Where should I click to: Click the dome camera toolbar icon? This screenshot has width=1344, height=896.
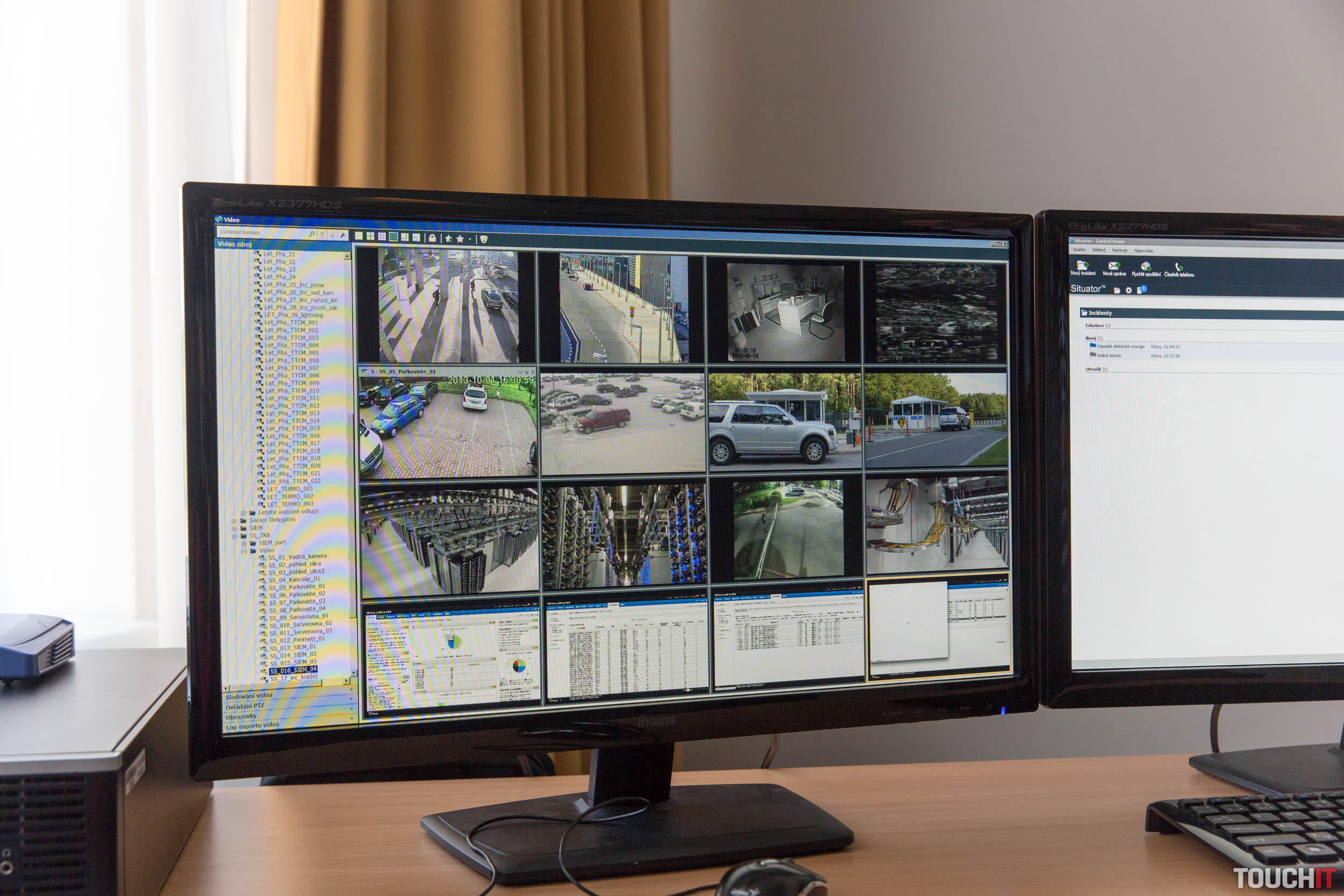click(x=483, y=239)
